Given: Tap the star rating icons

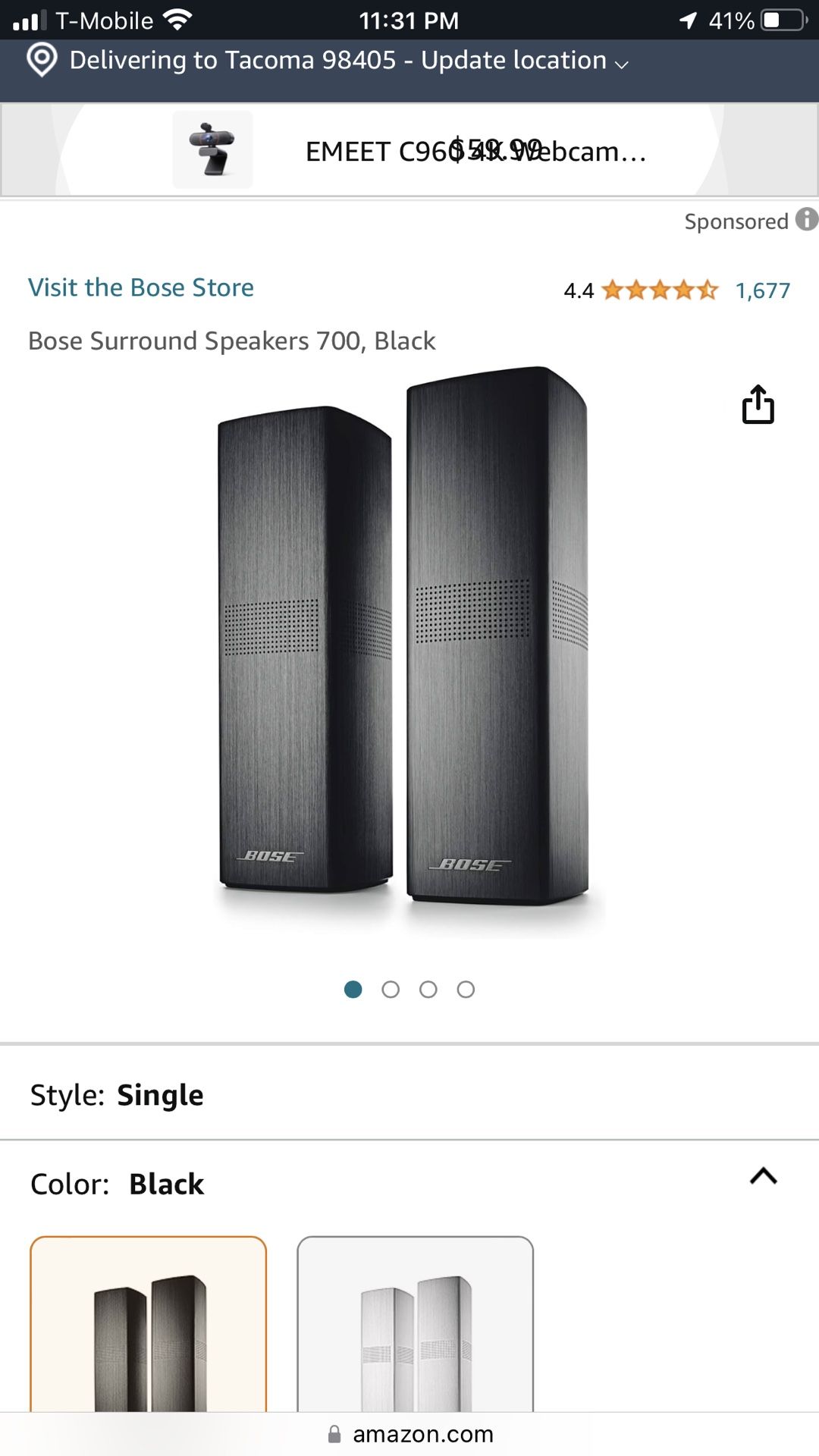Looking at the screenshot, I should (660, 290).
